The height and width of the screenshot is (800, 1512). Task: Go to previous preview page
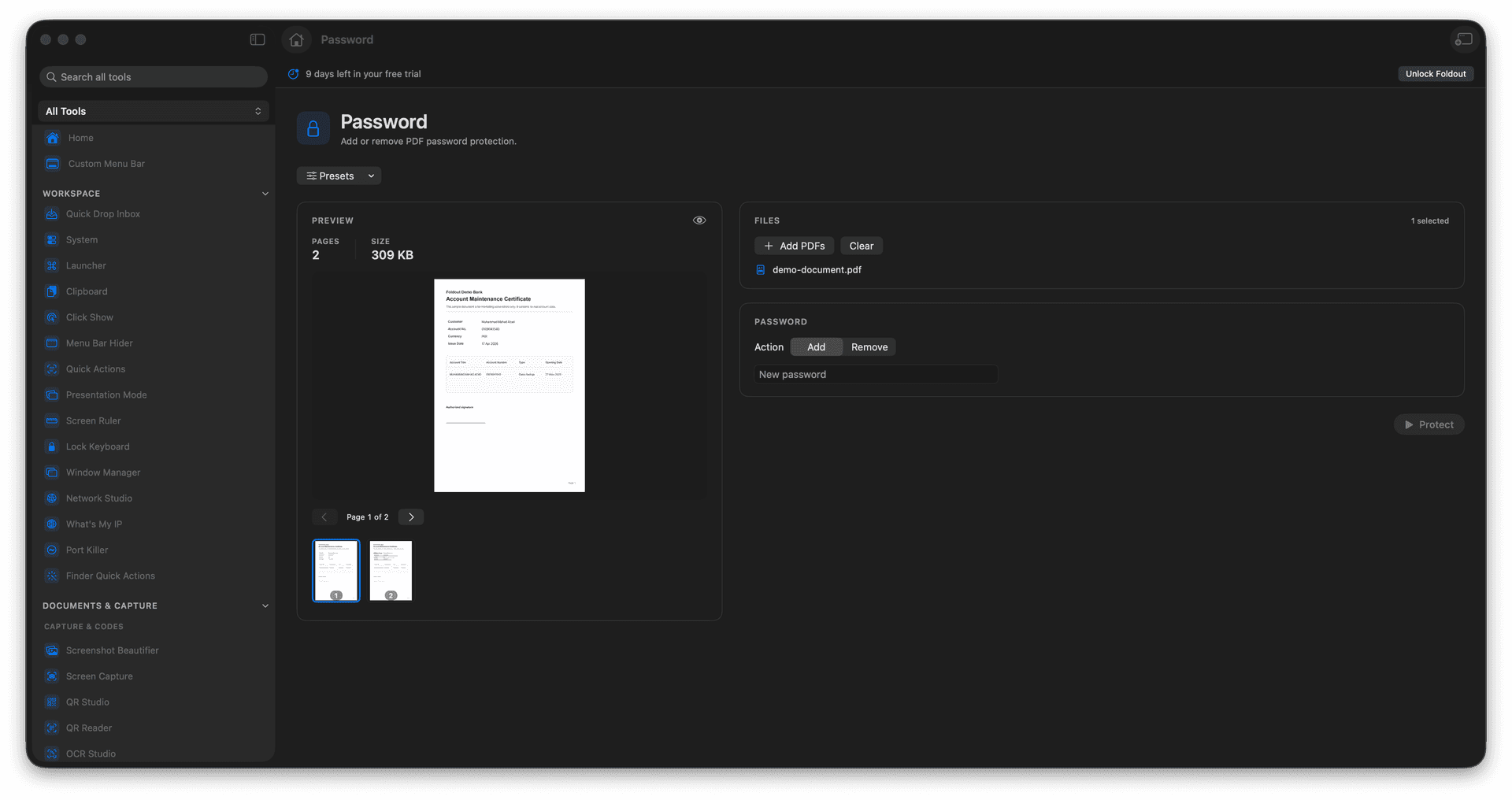point(324,517)
